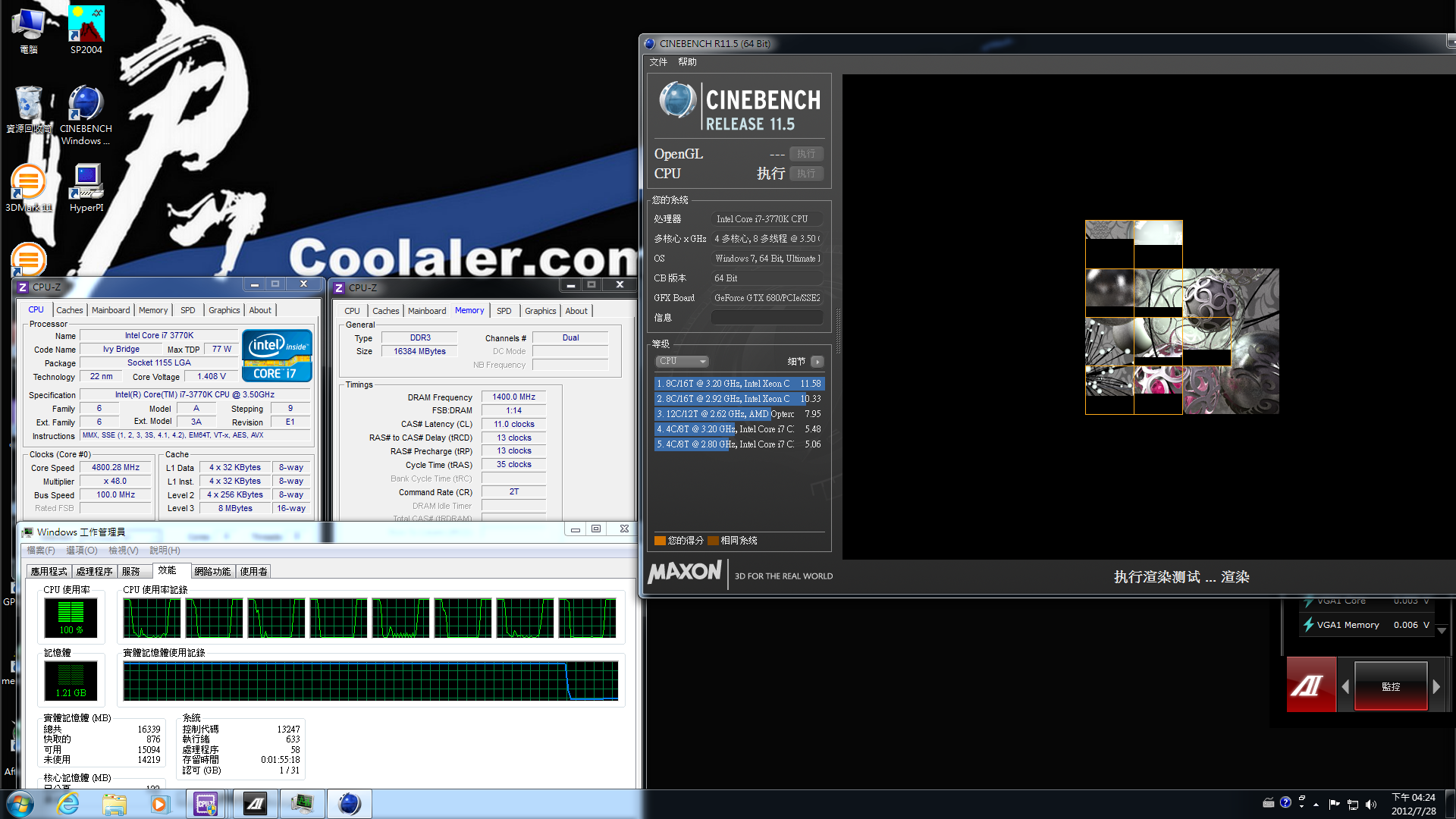The width and height of the screenshot is (1456, 819).
Task: Click the 監控 button in AI Suite
Action: coord(1391,686)
